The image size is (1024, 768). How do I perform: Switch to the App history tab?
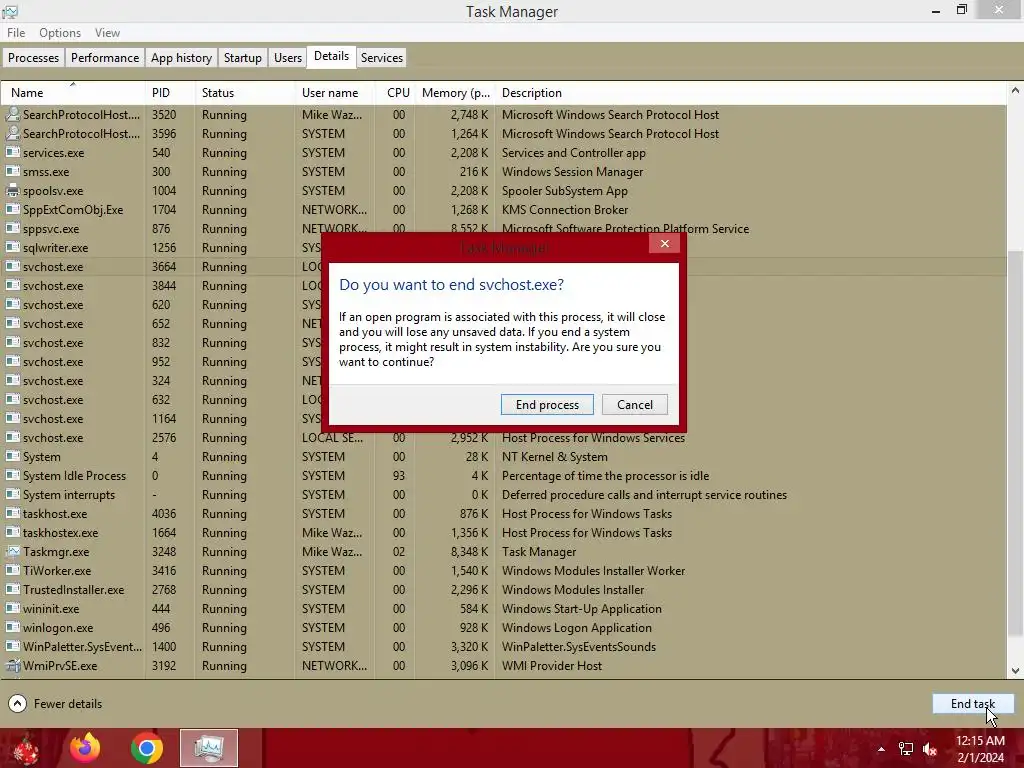pyautogui.click(x=181, y=57)
